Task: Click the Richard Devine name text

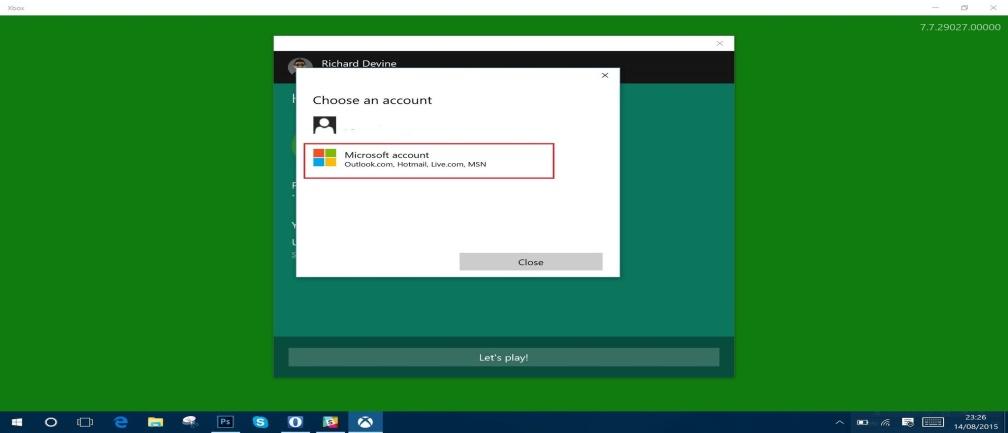Action: point(359,64)
